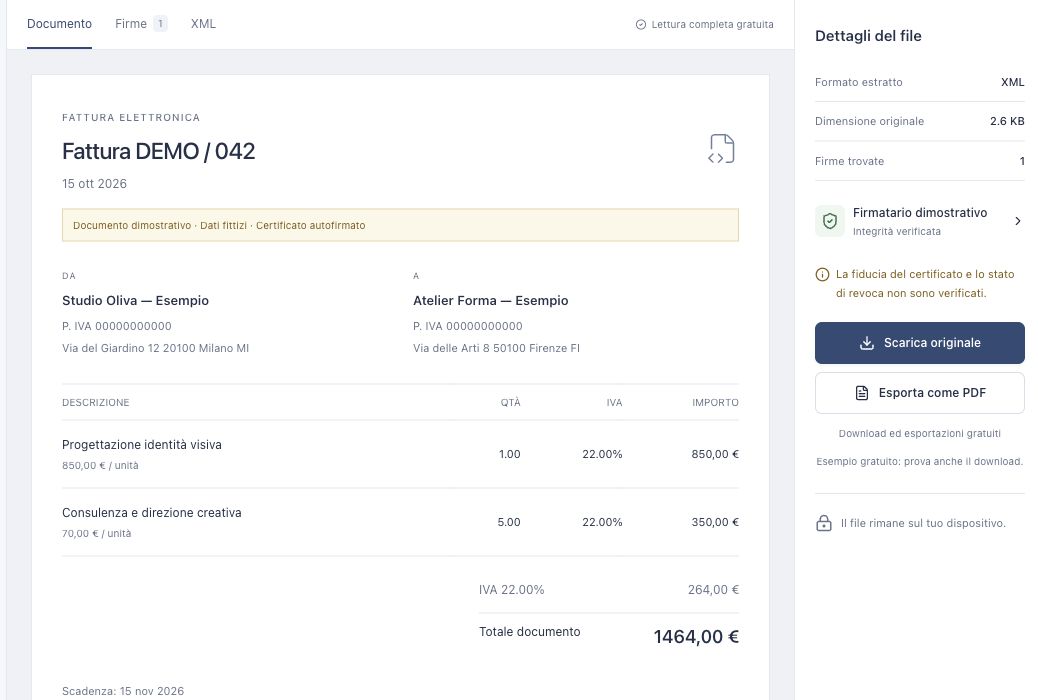Click the Totale documento label

coord(530,632)
